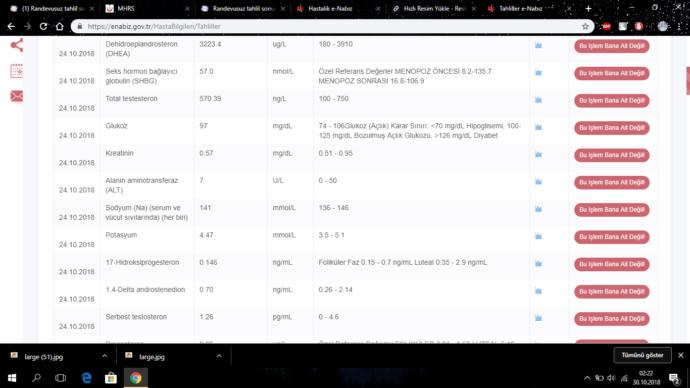Reload the page with refresh icon
Screen dimensions: 690x388
43,26
